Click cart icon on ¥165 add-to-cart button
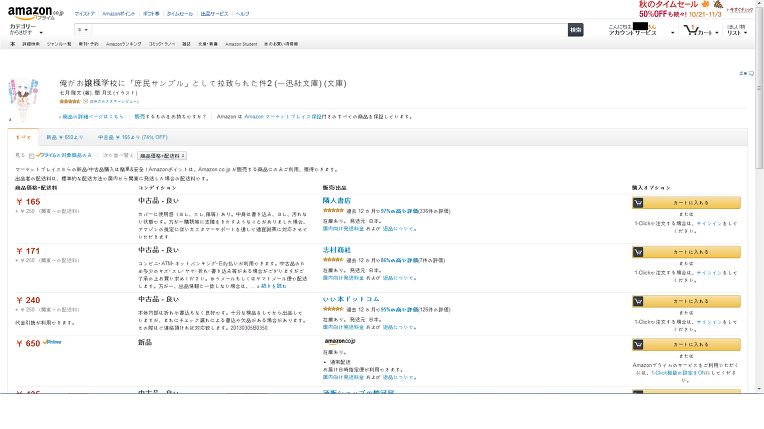This screenshot has width=764, height=429. pyautogui.click(x=638, y=203)
